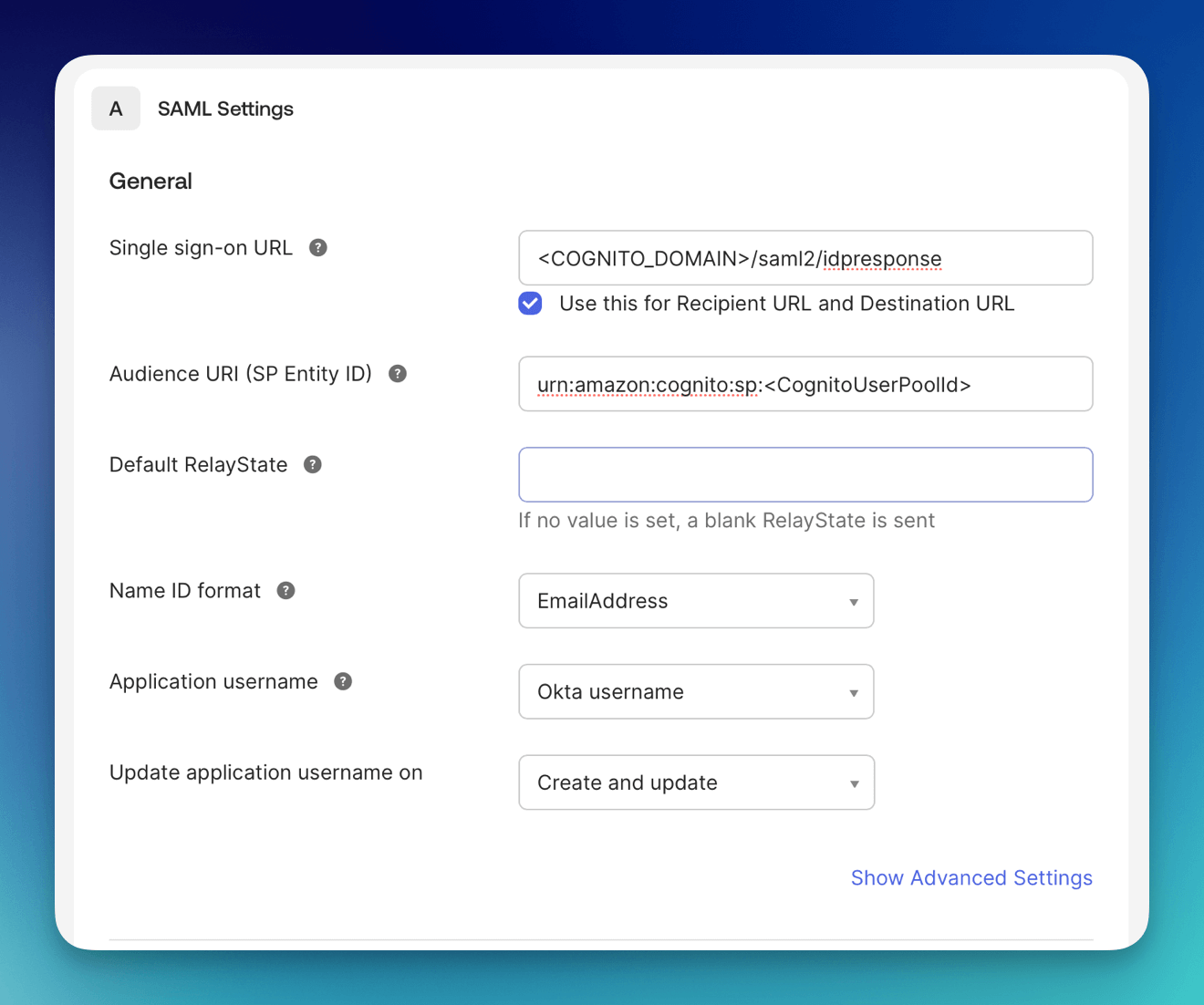Click the General section heading
Viewport: 1204px width, 1005px height.
click(150, 181)
